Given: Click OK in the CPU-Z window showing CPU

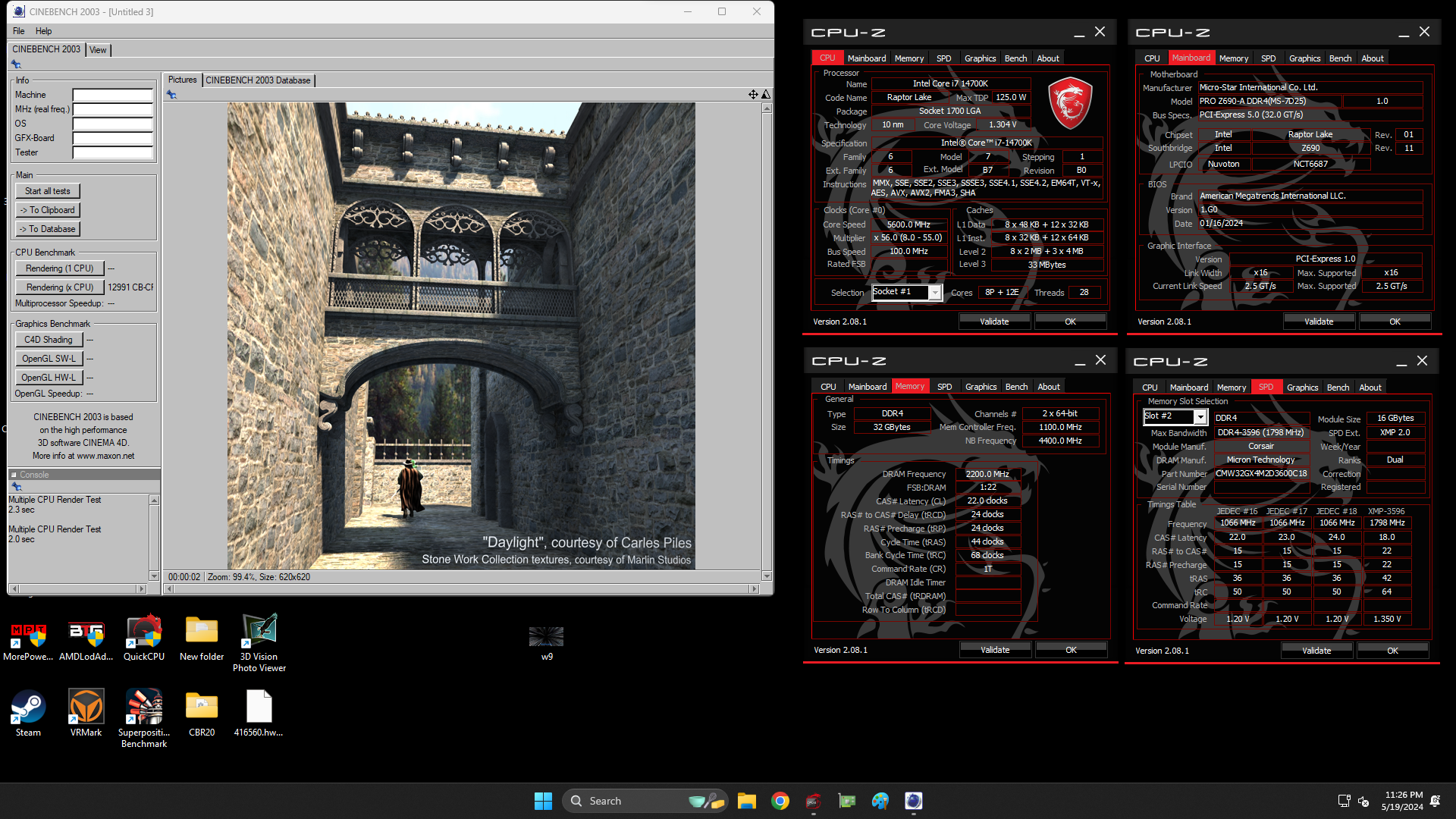Looking at the screenshot, I should 1070,322.
